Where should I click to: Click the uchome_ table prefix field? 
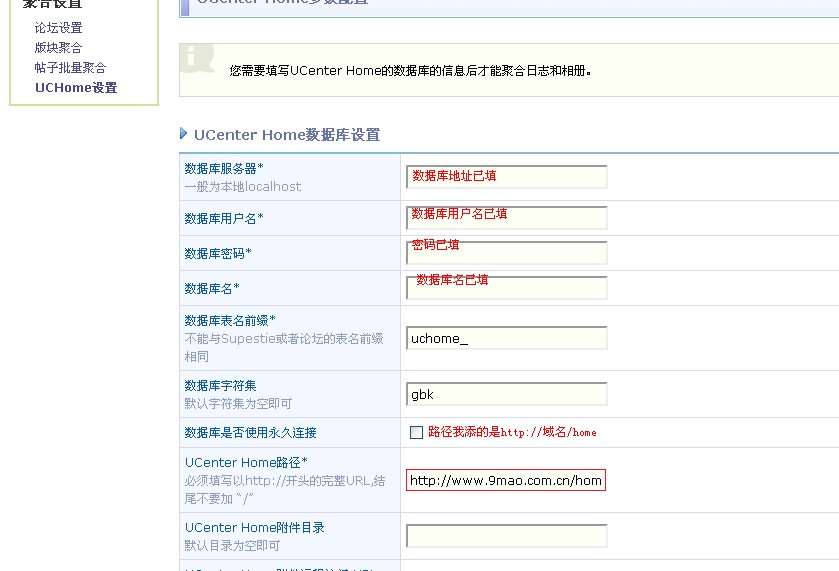(507, 338)
